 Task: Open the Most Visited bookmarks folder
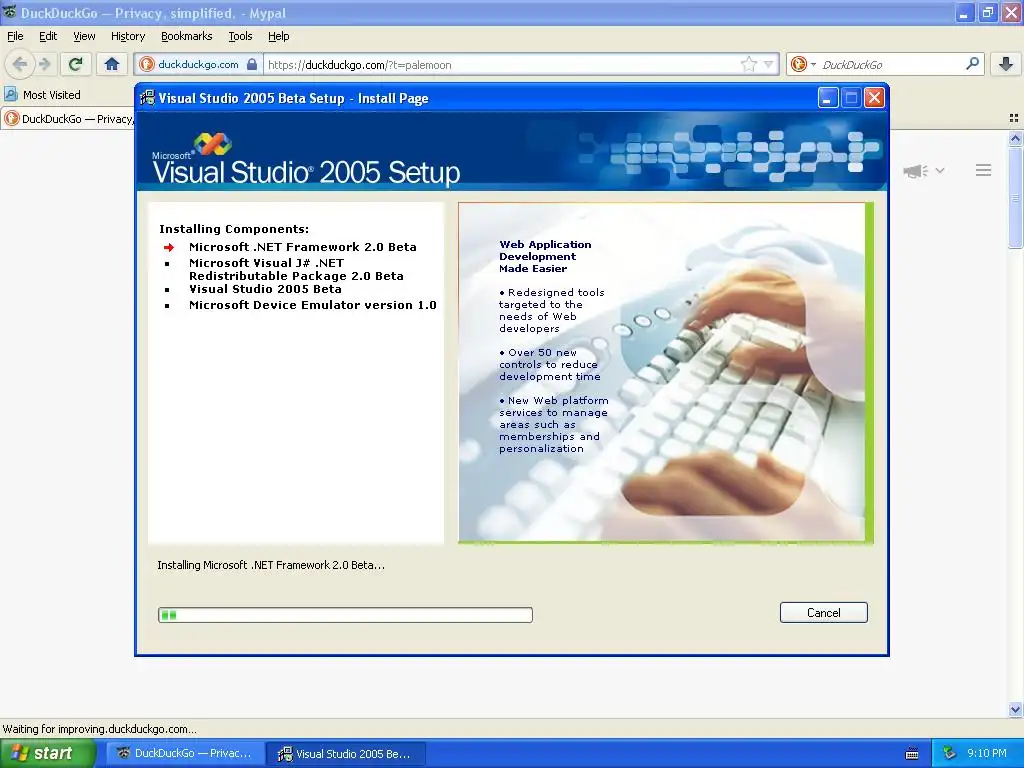tap(42, 95)
